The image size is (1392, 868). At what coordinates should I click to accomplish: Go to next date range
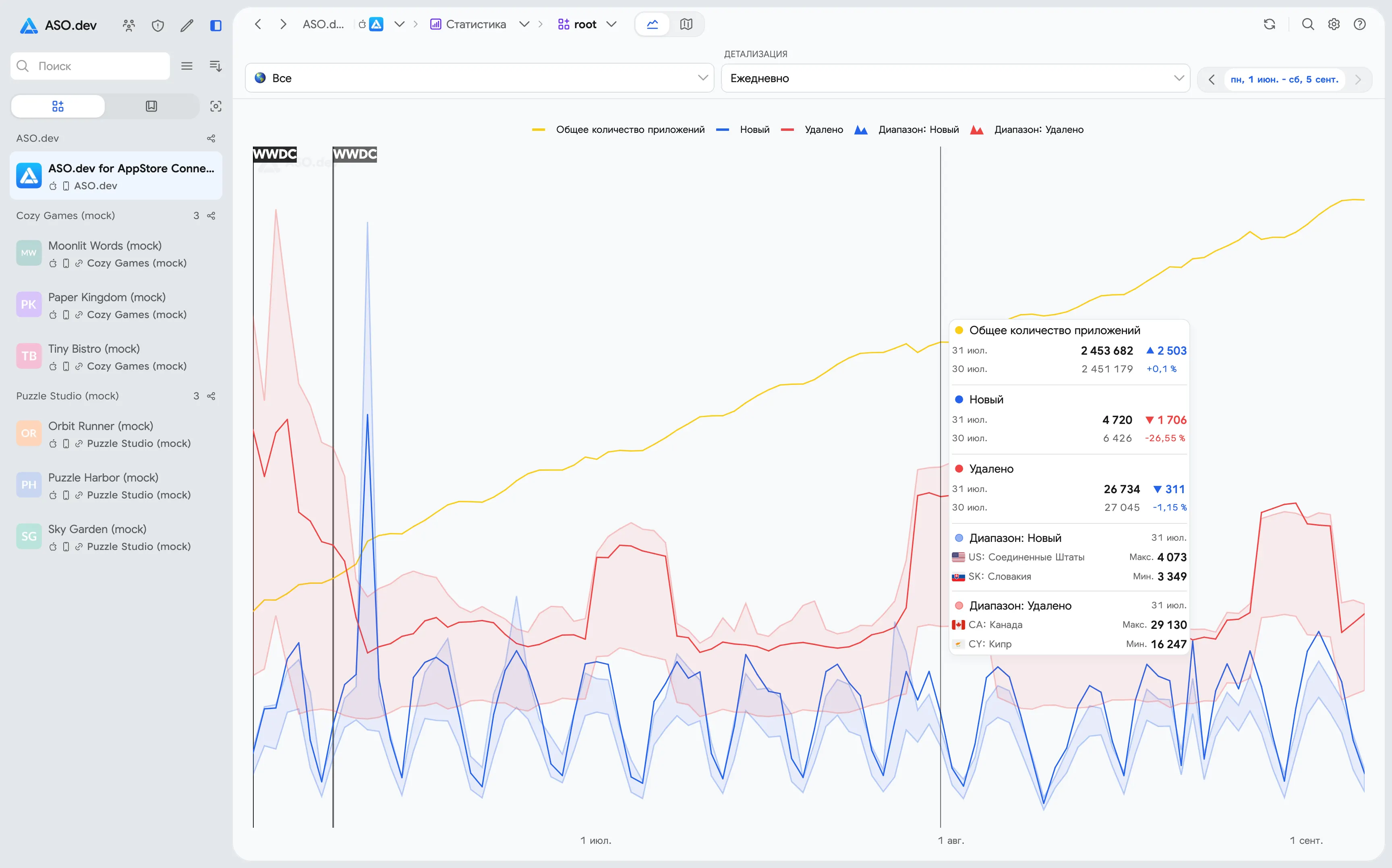pos(1358,79)
